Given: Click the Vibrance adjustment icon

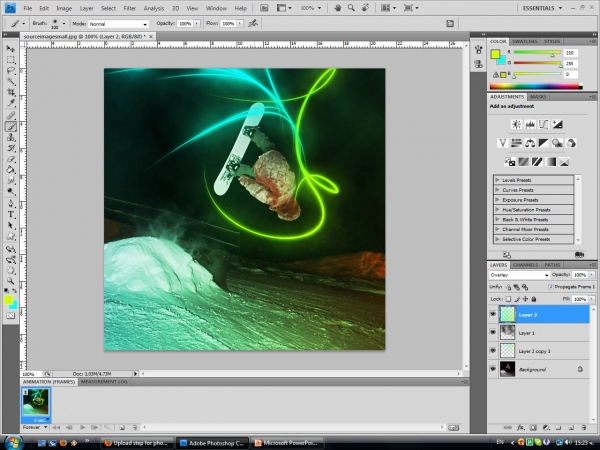Looking at the screenshot, I should click(502, 143).
